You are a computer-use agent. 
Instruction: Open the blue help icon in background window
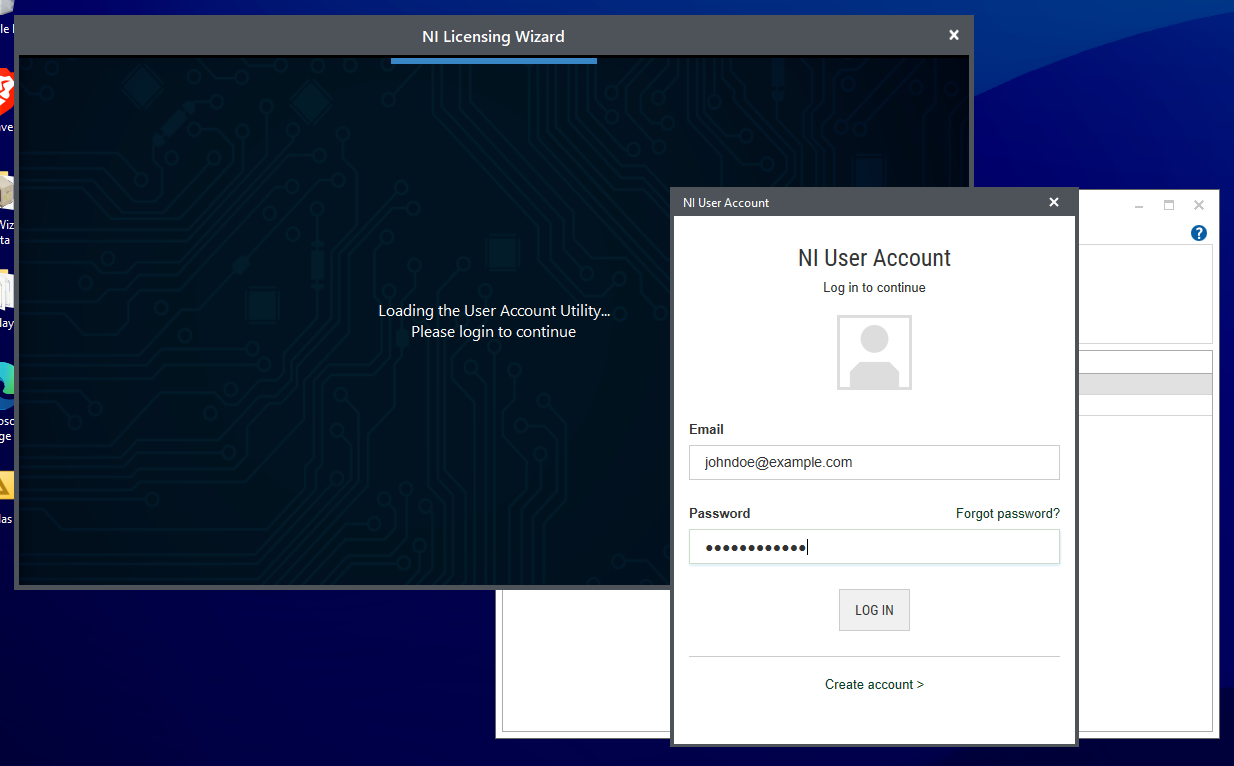click(1199, 233)
